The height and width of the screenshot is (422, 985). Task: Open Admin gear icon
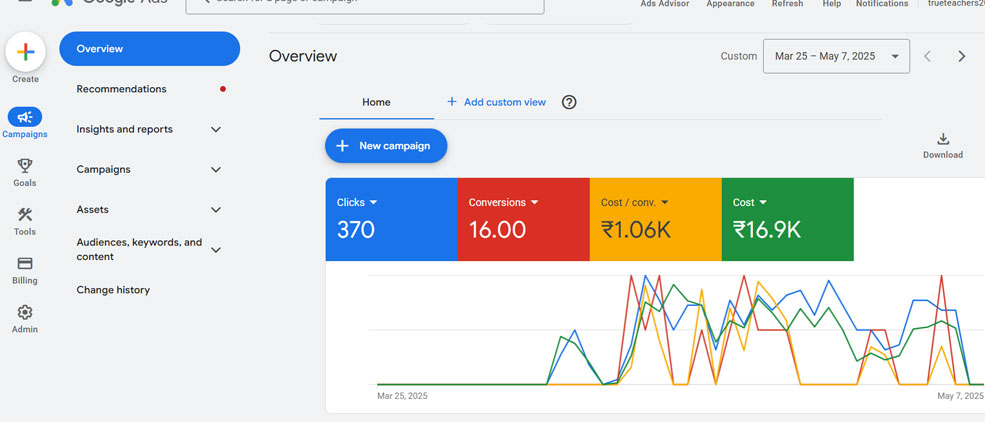point(25,313)
